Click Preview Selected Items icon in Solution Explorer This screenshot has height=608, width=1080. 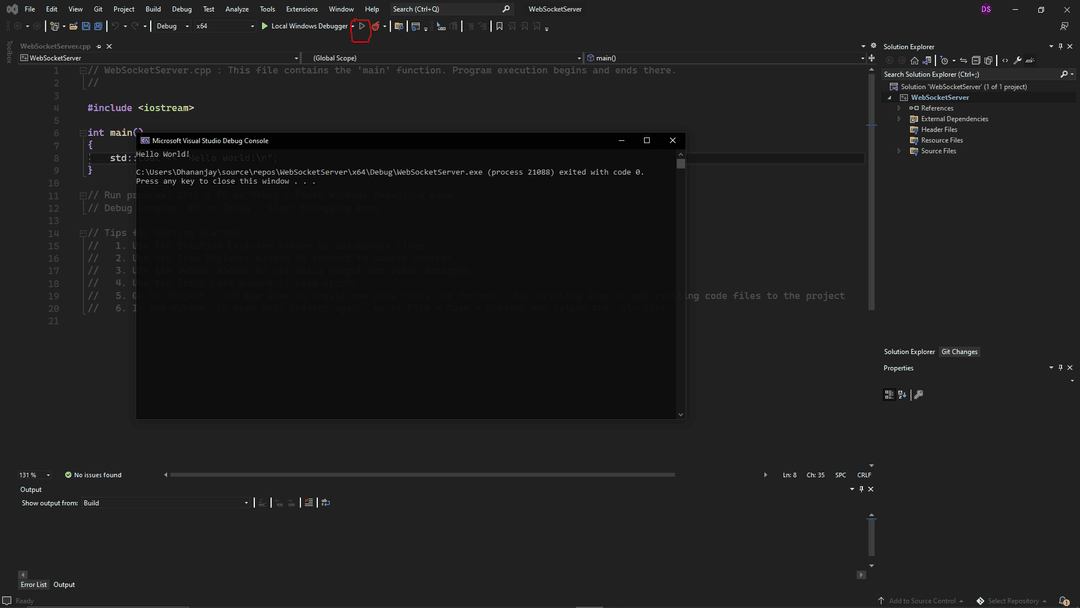pyautogui.click(x=1030, y=61)
